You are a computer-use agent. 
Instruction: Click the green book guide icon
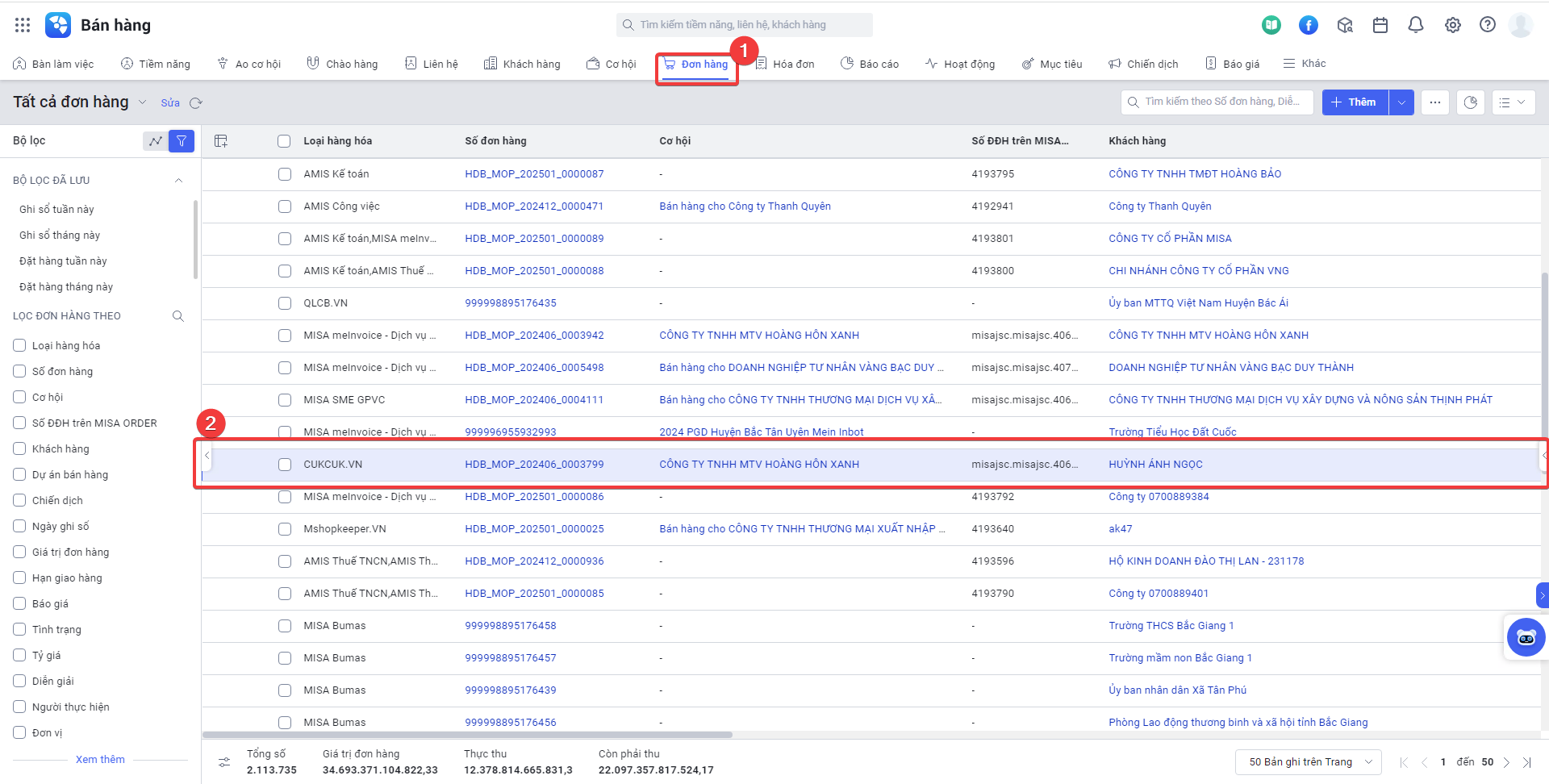tap(1271, 25)
